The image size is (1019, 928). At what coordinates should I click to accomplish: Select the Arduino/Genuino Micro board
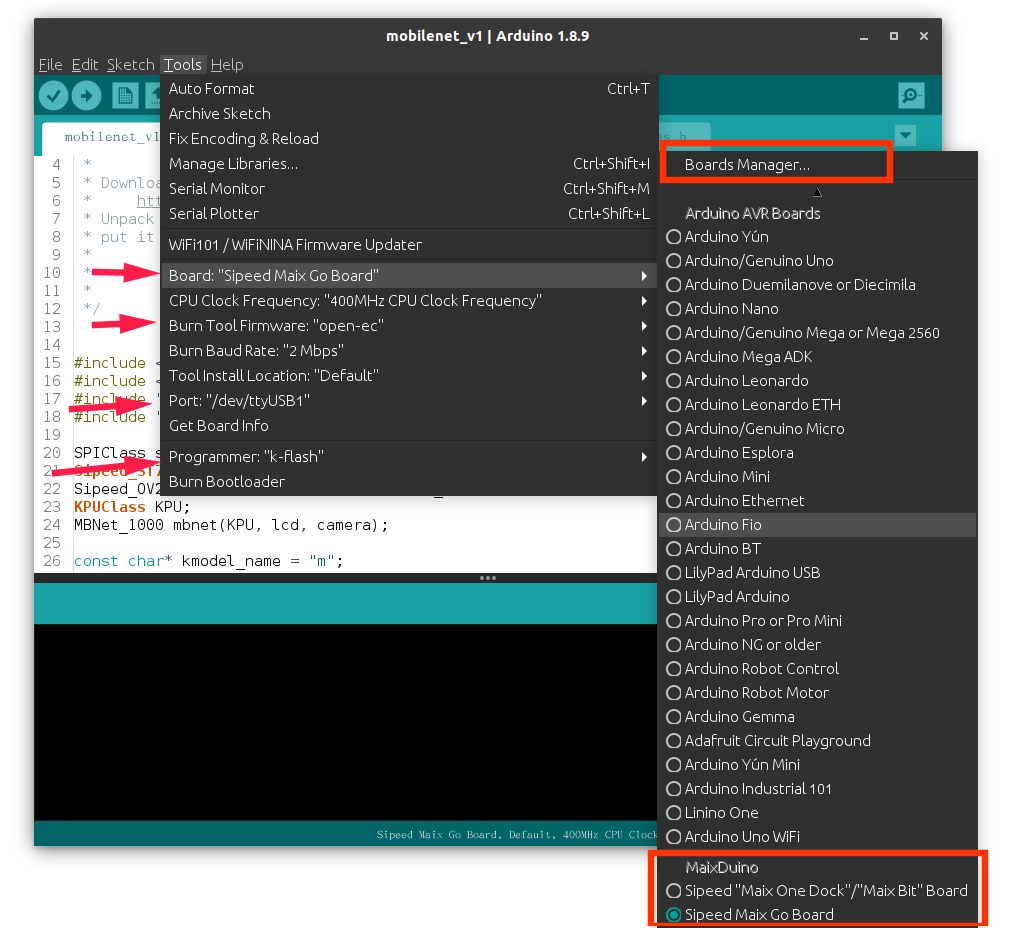[818, 429]
